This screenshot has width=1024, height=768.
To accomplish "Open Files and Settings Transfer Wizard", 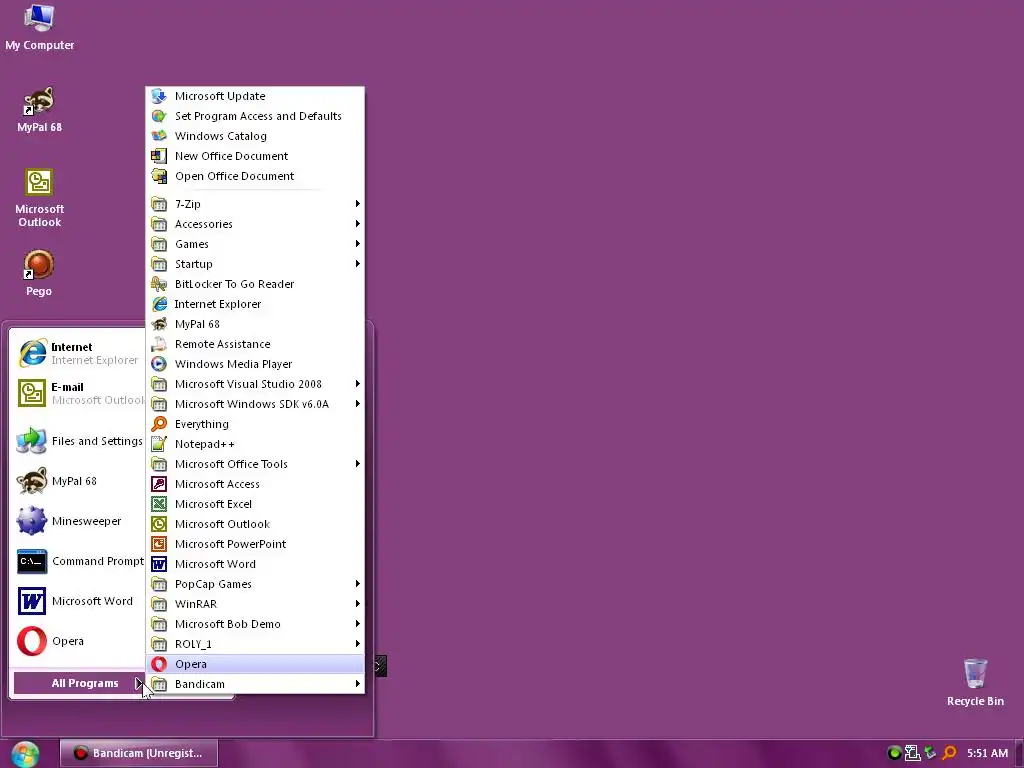I will (x=80, y=441).
